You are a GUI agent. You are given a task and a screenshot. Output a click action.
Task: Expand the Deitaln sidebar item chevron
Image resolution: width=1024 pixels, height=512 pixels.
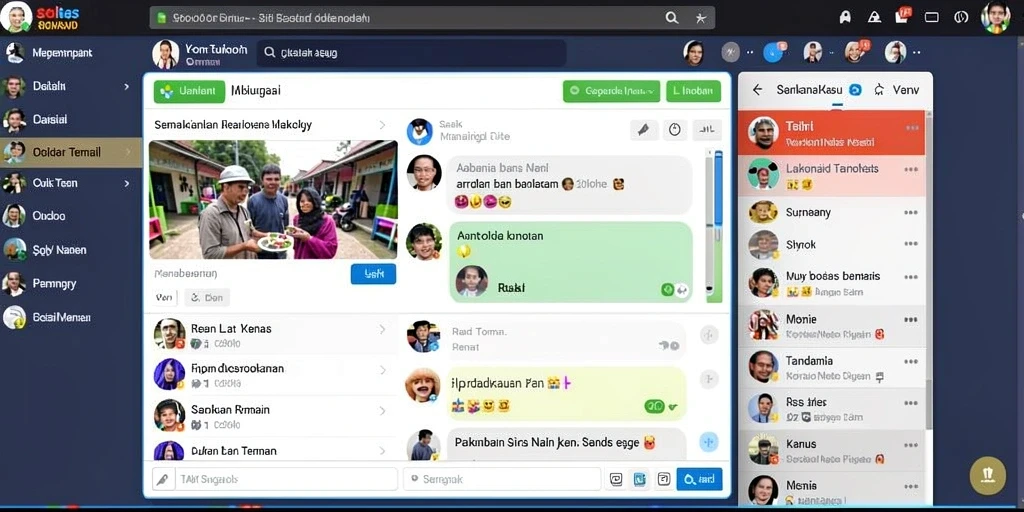pyautogui.click(x=126, y=86)
